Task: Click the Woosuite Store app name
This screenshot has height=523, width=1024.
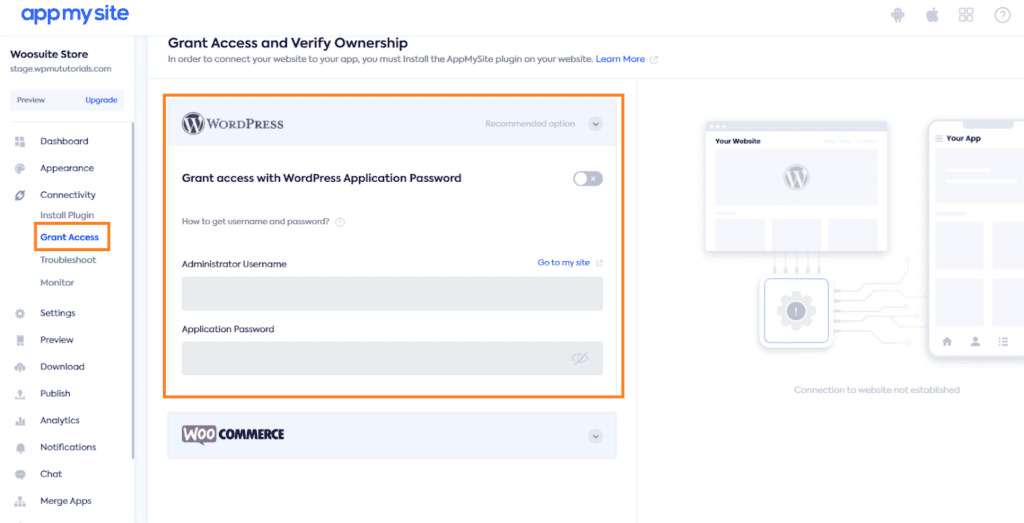Action: click(49, 54)
